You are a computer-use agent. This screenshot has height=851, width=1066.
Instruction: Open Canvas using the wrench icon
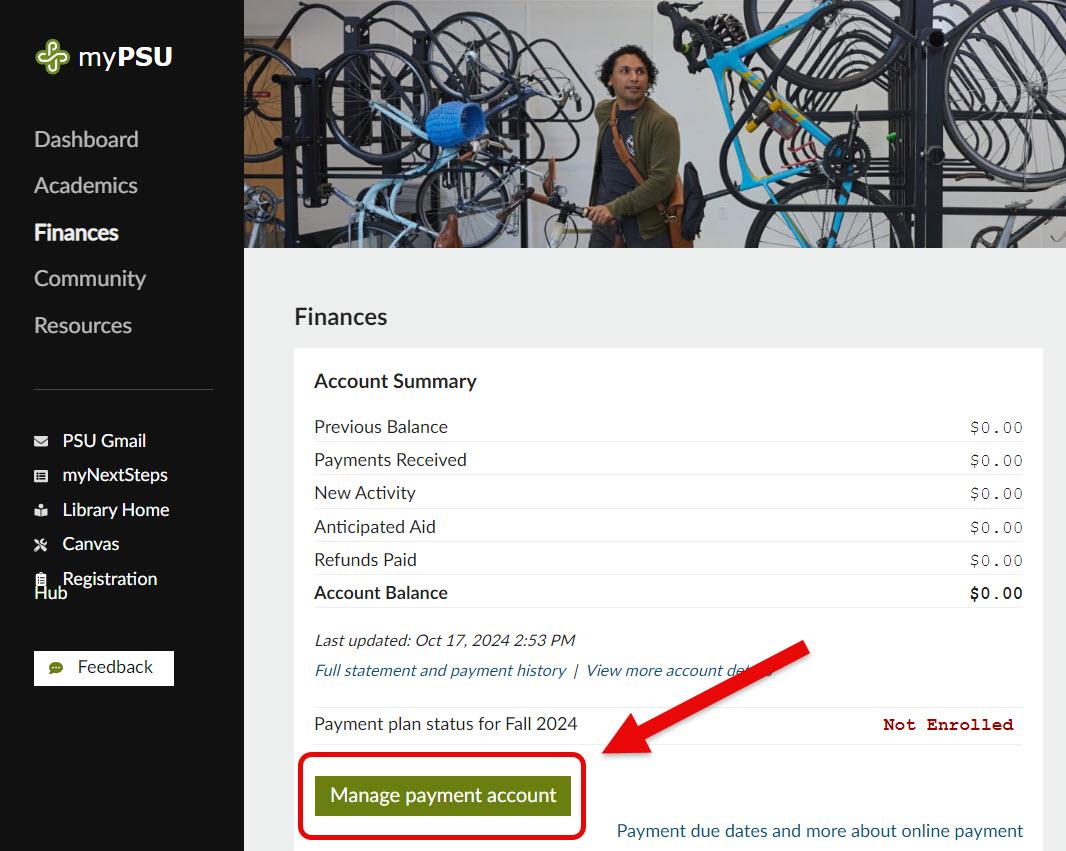(40, 543)
